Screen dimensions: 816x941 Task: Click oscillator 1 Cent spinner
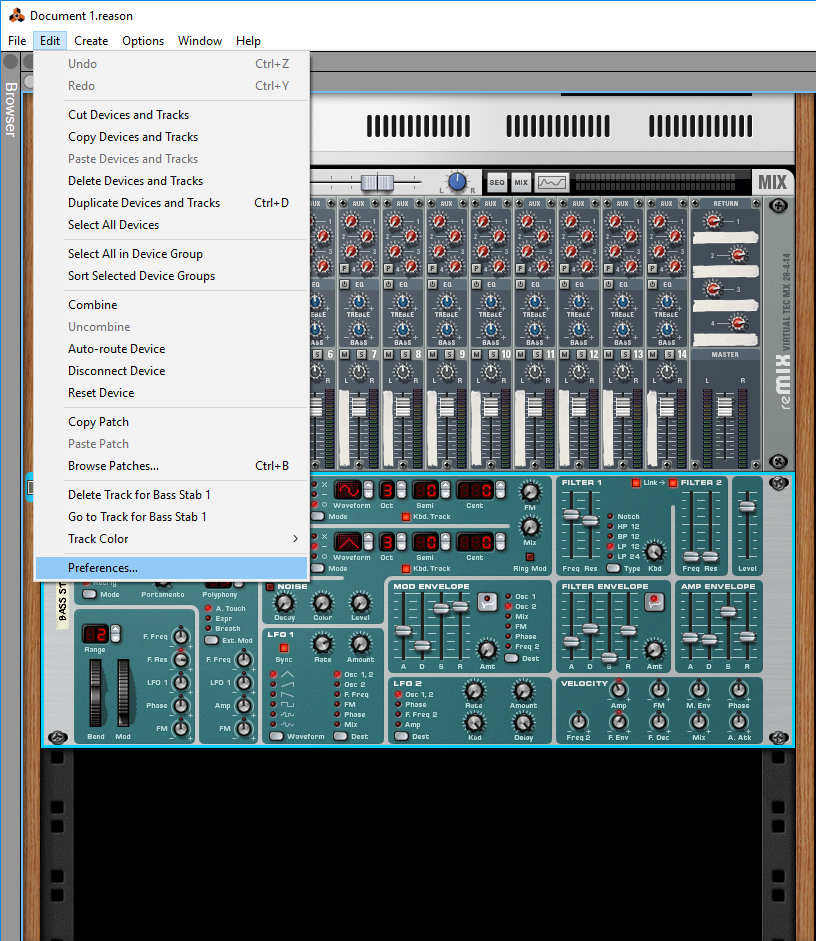[500, 490]
